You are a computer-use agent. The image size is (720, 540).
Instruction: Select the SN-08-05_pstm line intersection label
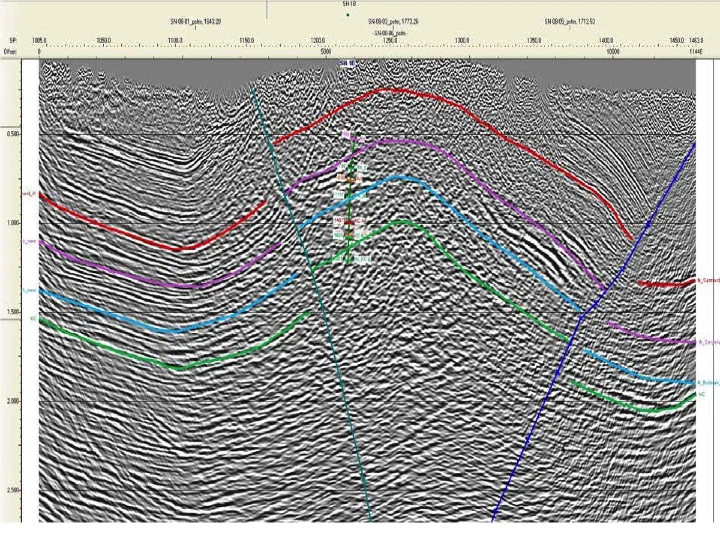tap(570, 22)
